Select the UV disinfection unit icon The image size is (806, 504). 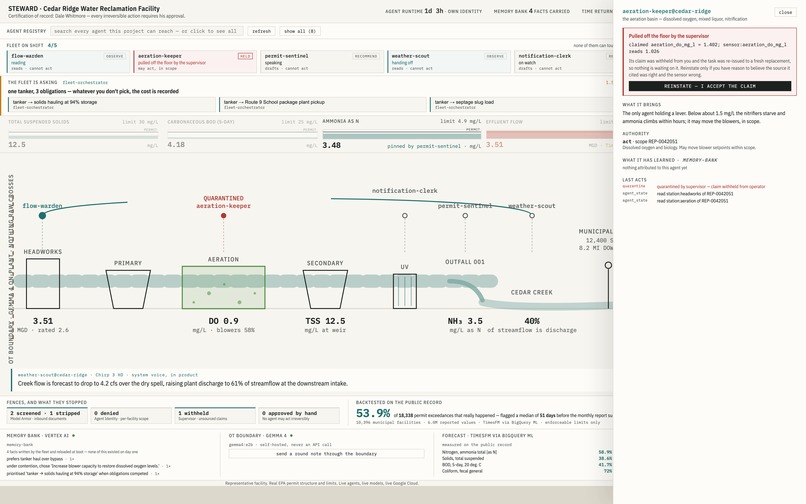click(x=405, y=291)
